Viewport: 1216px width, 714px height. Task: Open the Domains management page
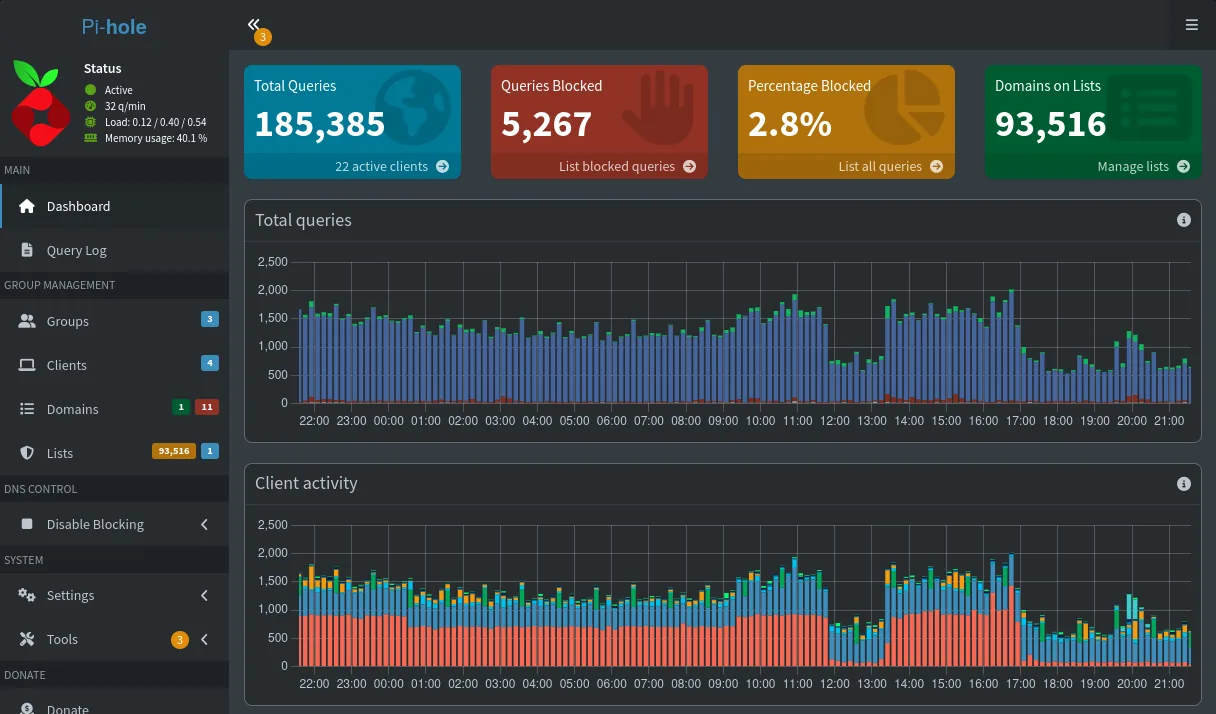114,409
